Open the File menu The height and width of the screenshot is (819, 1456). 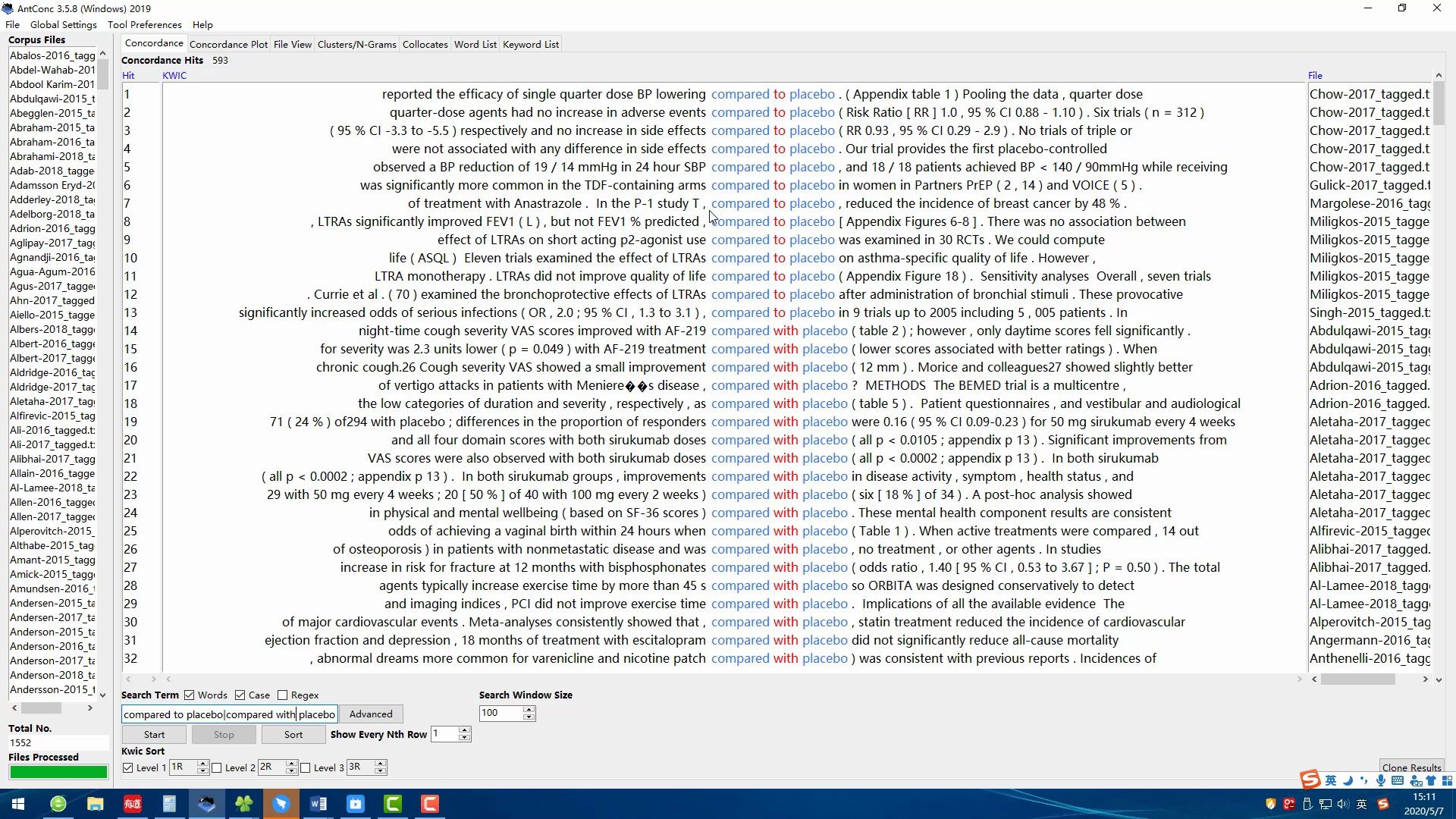click(12, 24)
